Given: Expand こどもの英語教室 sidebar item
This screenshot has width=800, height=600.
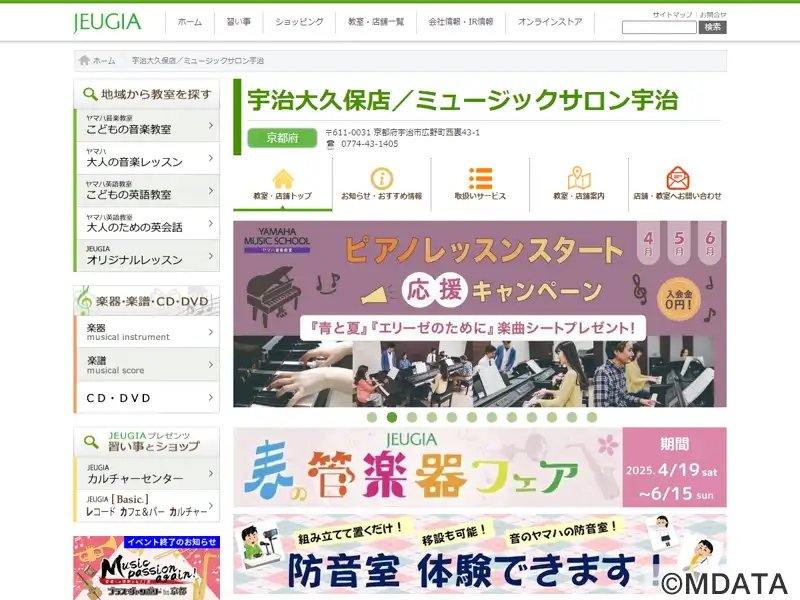Looking at the screenshot, I should 147,191.
